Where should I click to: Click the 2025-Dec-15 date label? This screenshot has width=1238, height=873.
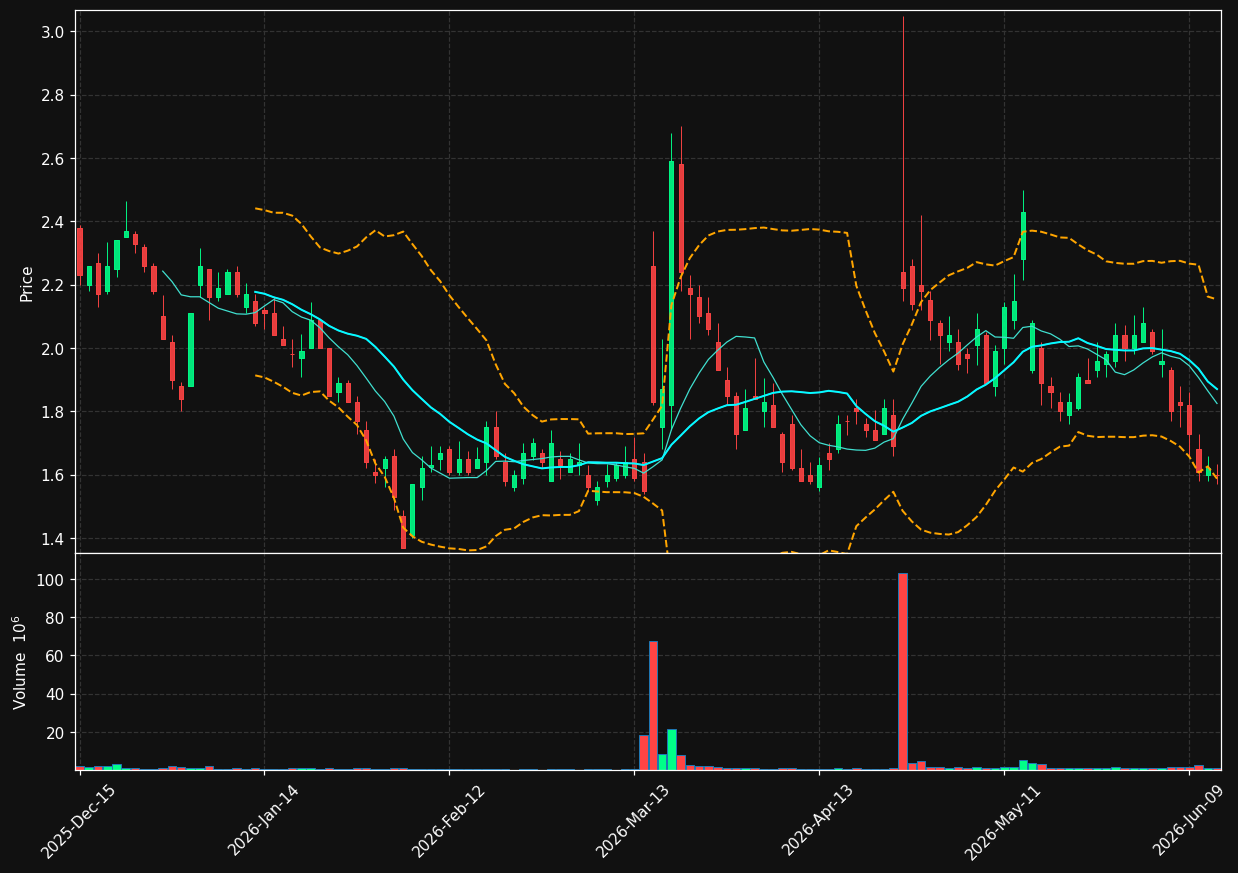78,822
